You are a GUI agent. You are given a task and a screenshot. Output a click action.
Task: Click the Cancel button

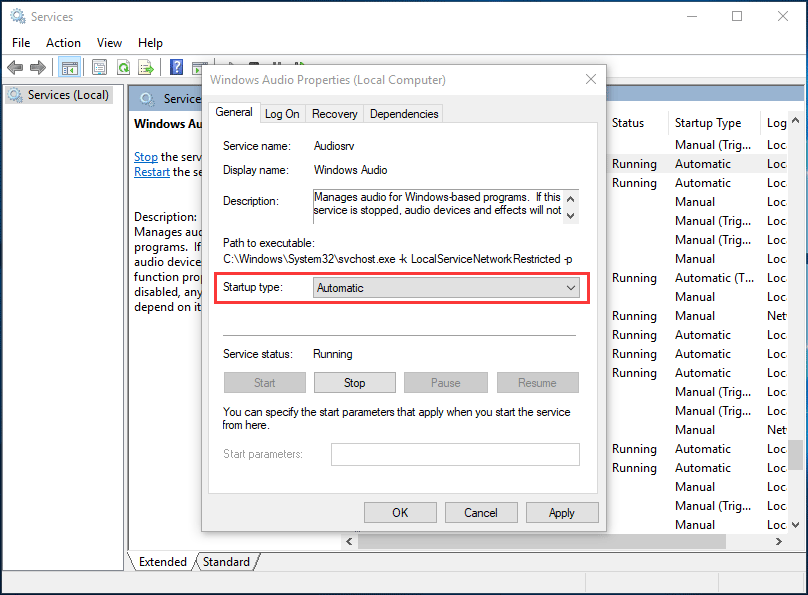pos(481,513)
